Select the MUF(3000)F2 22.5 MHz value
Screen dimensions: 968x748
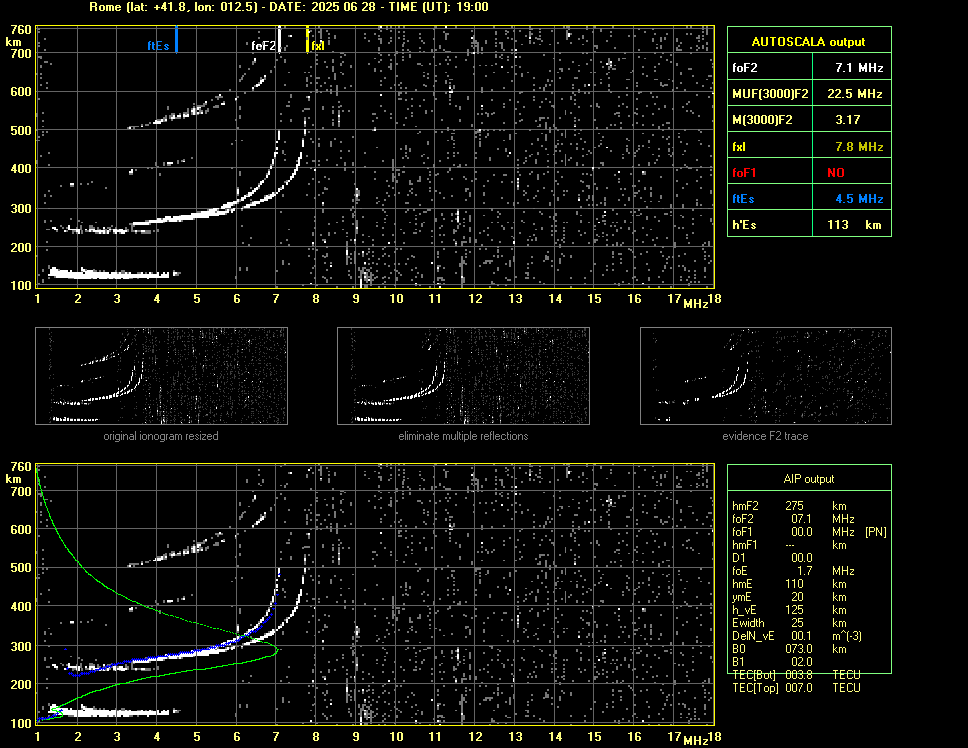854,94
